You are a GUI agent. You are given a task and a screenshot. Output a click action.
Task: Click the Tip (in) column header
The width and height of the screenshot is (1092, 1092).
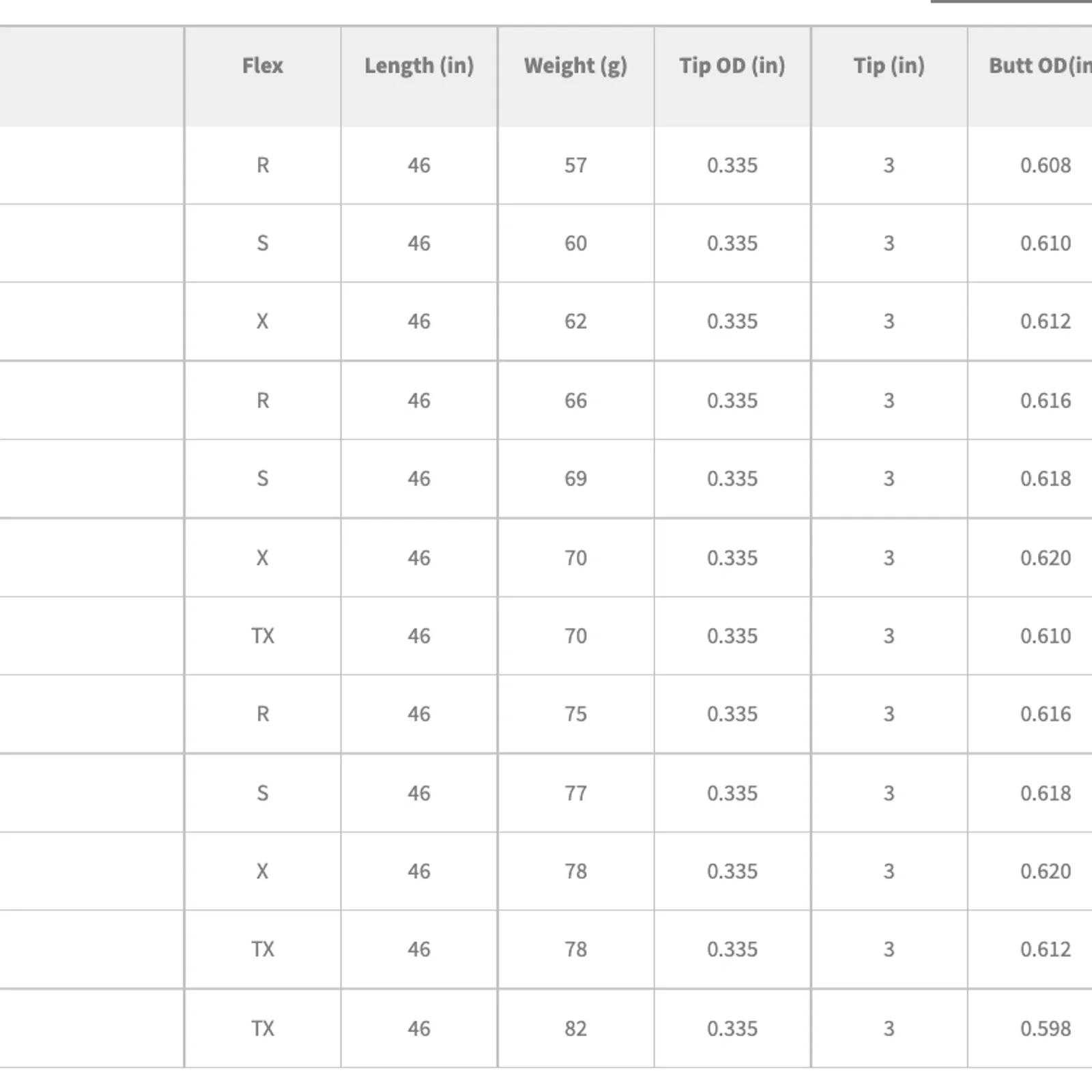pos(889,66)
